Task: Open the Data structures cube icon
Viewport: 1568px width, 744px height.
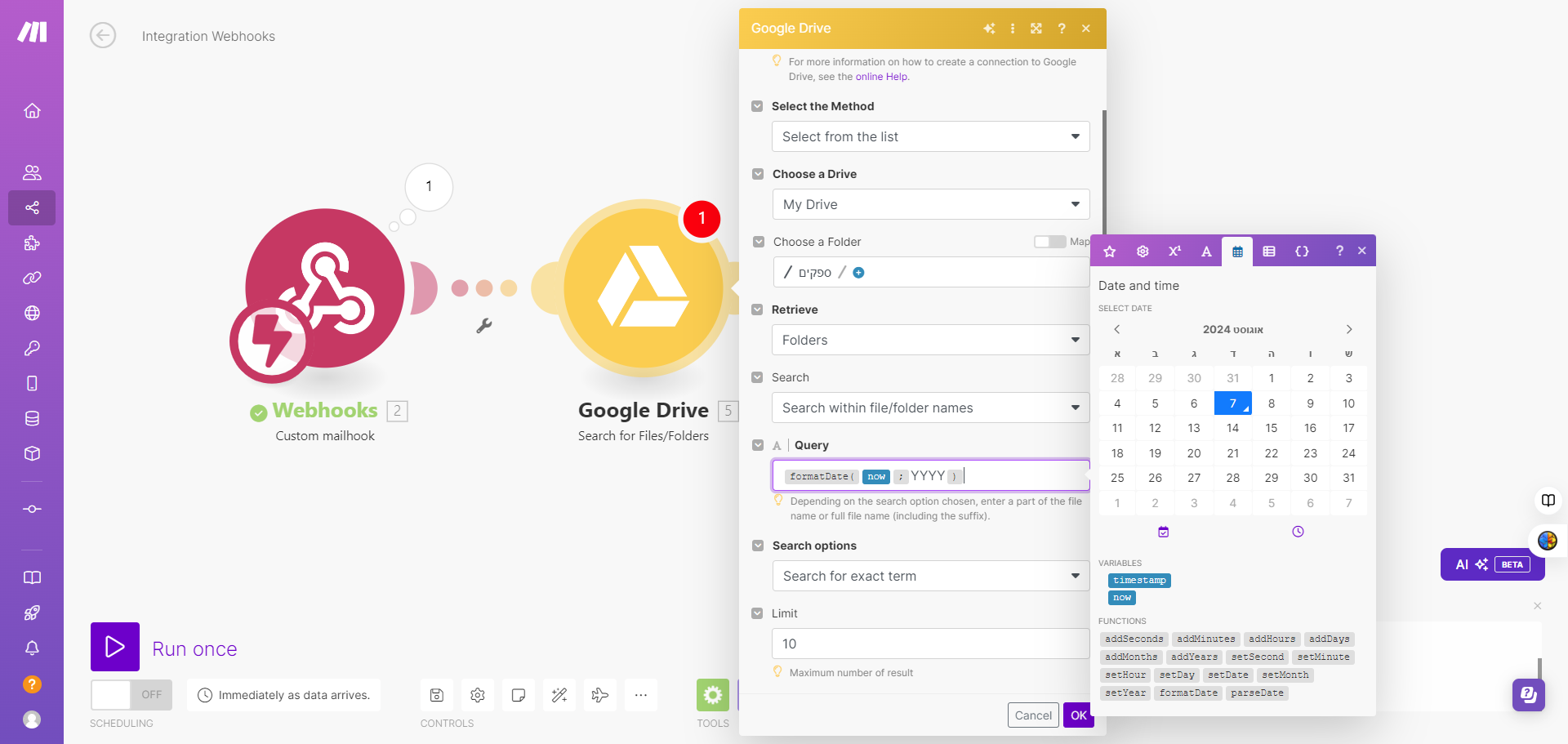Action: tap(32, 453)
